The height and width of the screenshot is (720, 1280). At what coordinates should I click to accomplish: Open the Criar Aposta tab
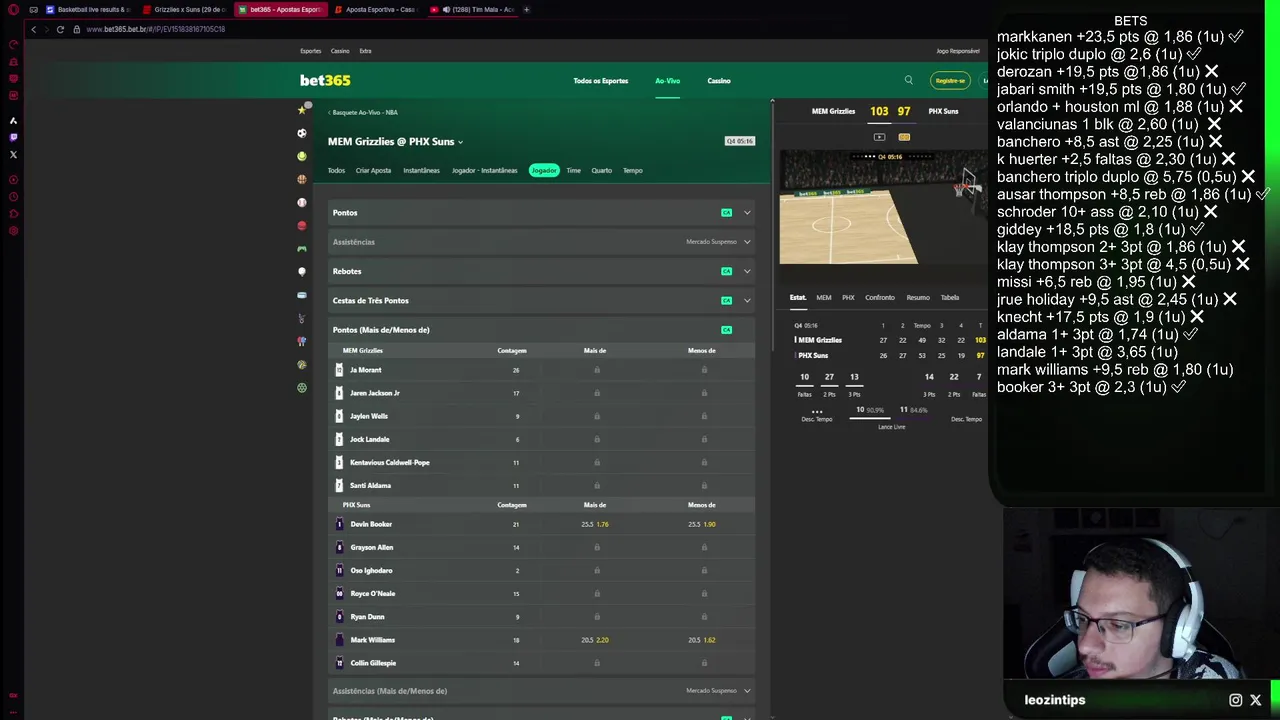click(x=373, y=170)
